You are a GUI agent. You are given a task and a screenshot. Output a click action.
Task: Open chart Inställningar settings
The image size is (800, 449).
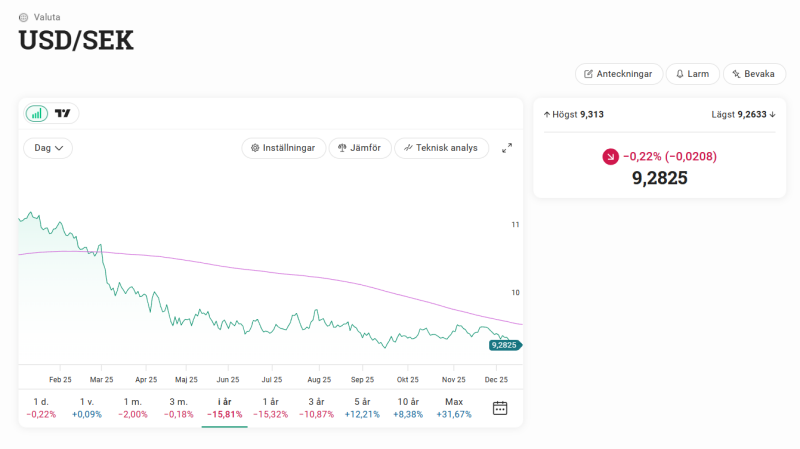pos(283,148)
